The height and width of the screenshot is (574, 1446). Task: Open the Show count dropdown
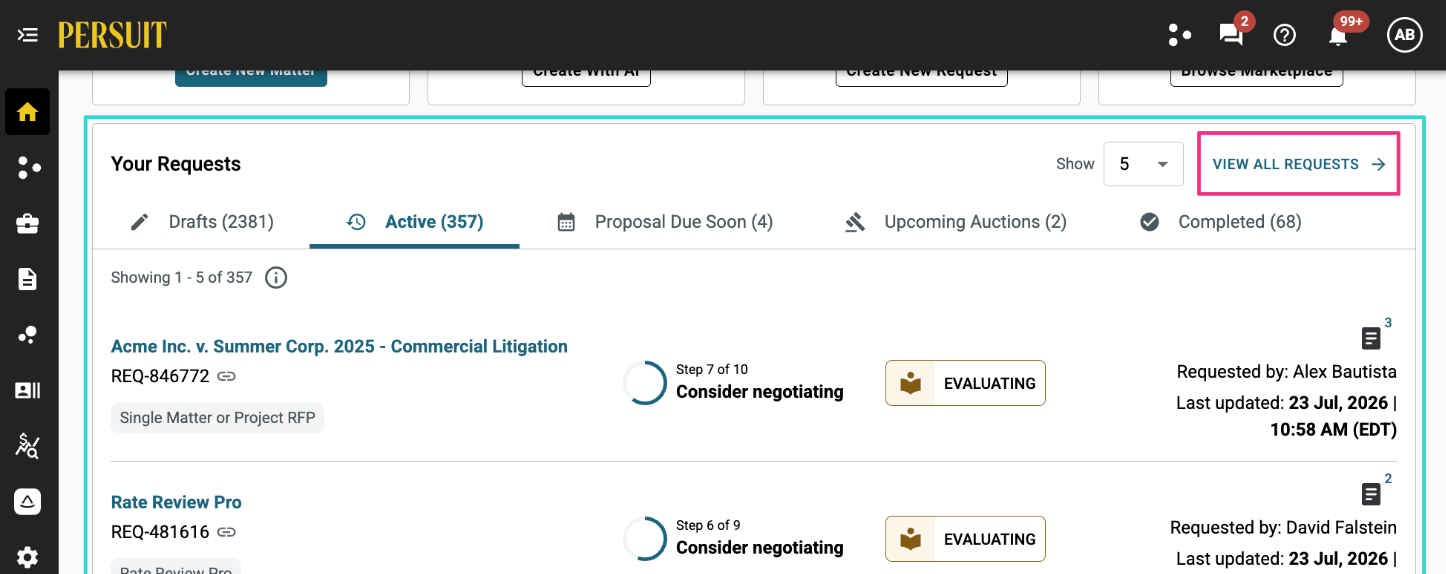pyautogui.click(x=1143, y=164)
